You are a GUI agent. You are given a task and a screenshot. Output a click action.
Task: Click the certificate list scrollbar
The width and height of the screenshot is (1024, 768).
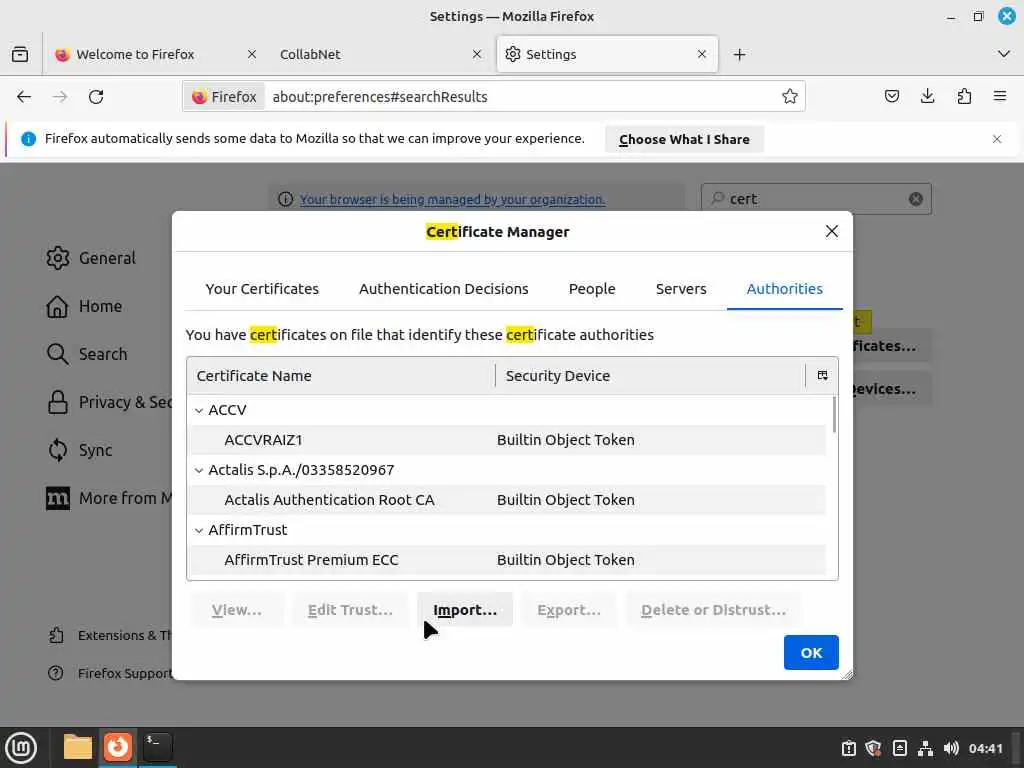tap(834, 414)
